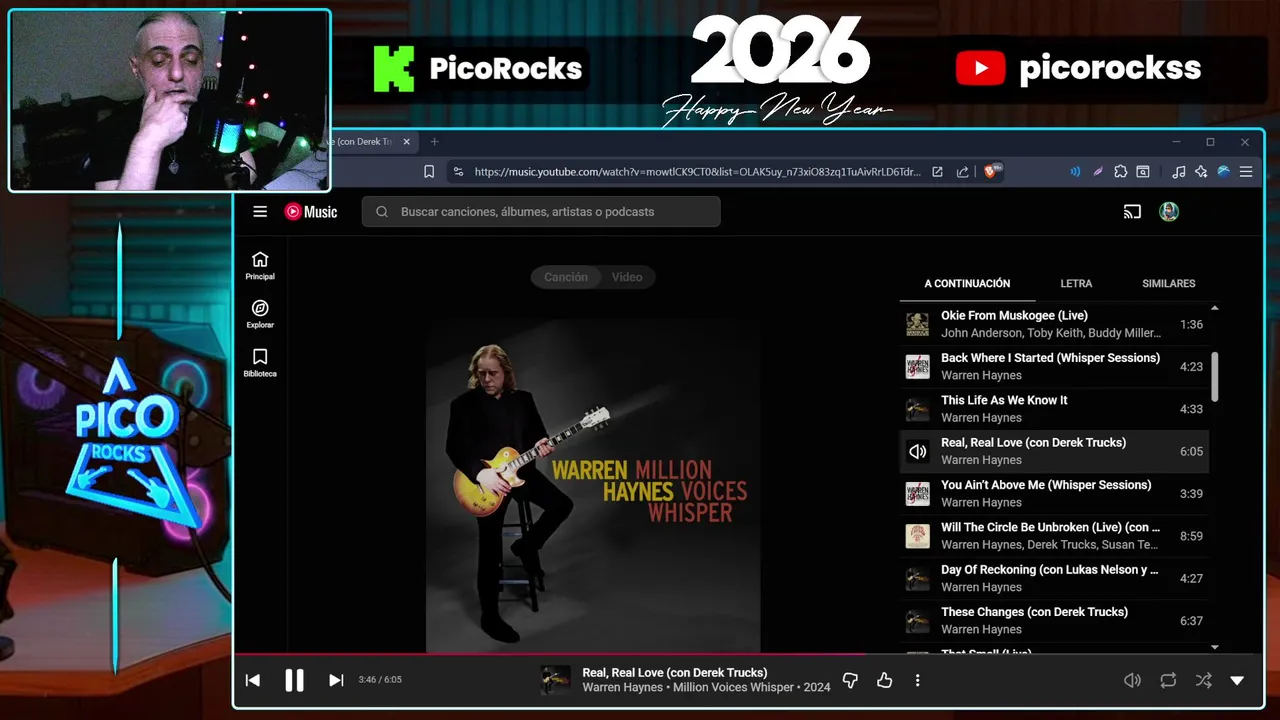The image size is (1280, 720).
Task: Collapse the player page with down arrow
Action: [1237, 680]
